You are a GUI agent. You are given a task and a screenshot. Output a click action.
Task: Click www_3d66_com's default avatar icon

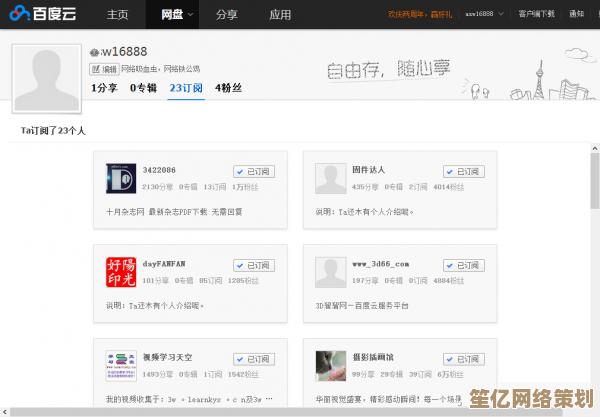[x=330, y=271]
